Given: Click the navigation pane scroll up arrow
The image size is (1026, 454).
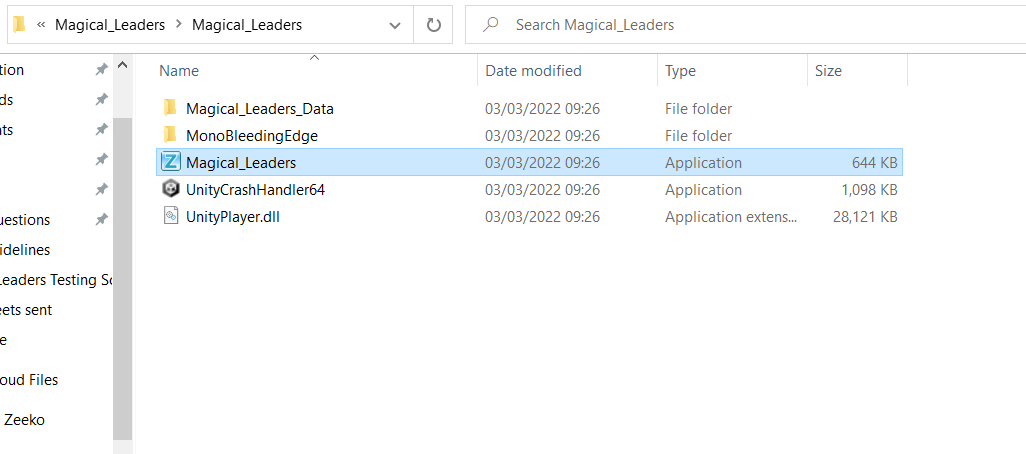Looking at the screenshot, I should coord(122,65).
